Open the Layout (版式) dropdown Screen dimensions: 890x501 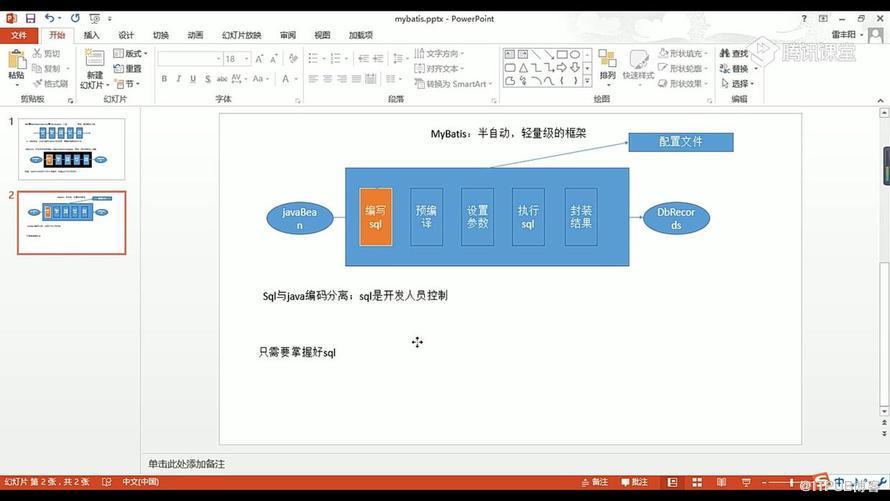pyautogui.click(x=130, y=53)
